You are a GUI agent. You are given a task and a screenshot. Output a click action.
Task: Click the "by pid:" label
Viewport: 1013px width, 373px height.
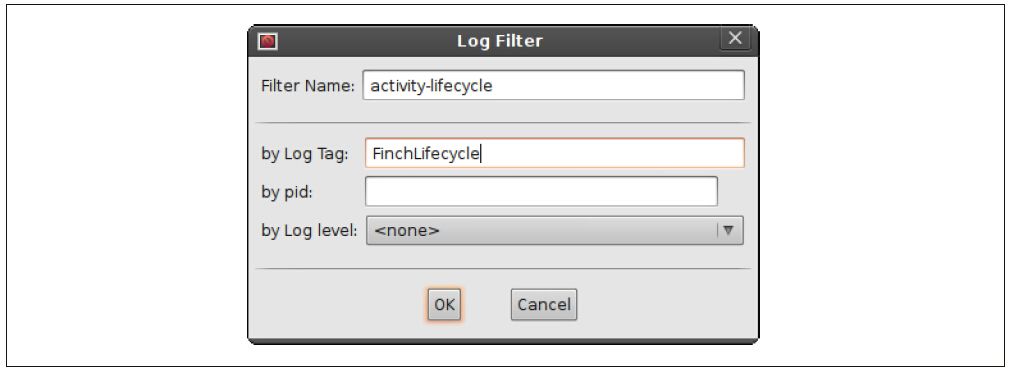[x=287, y=192]
